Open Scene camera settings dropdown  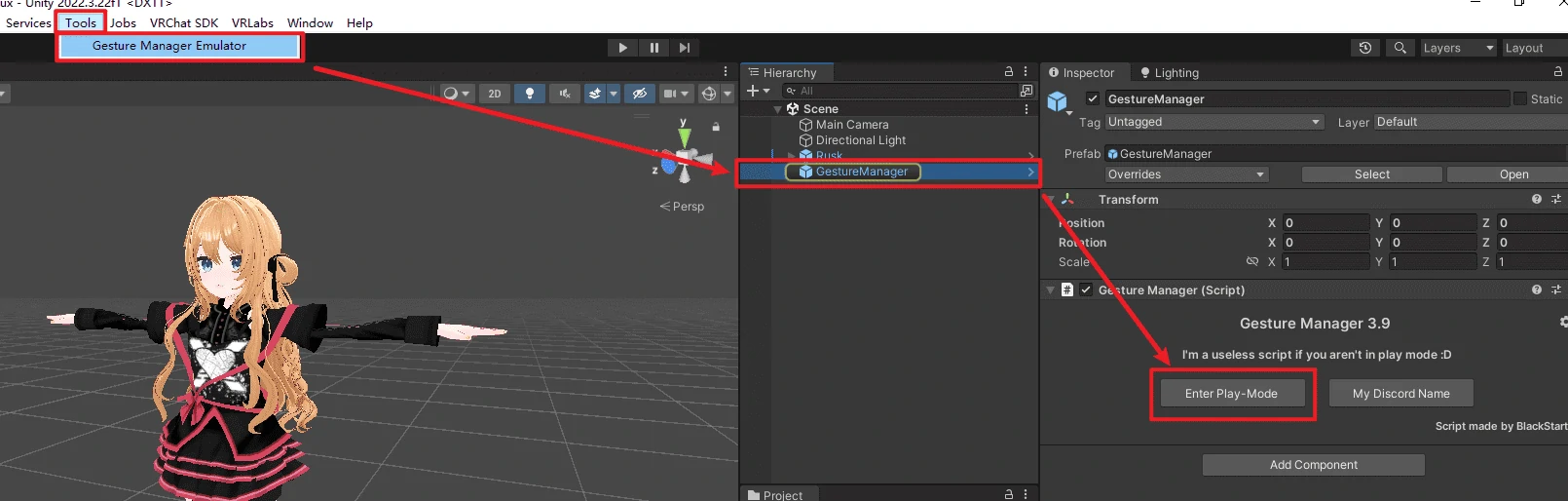[676, 94]
